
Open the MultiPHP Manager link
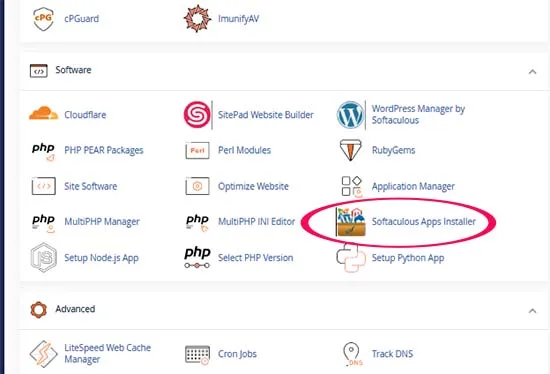(x=102, y=222)
